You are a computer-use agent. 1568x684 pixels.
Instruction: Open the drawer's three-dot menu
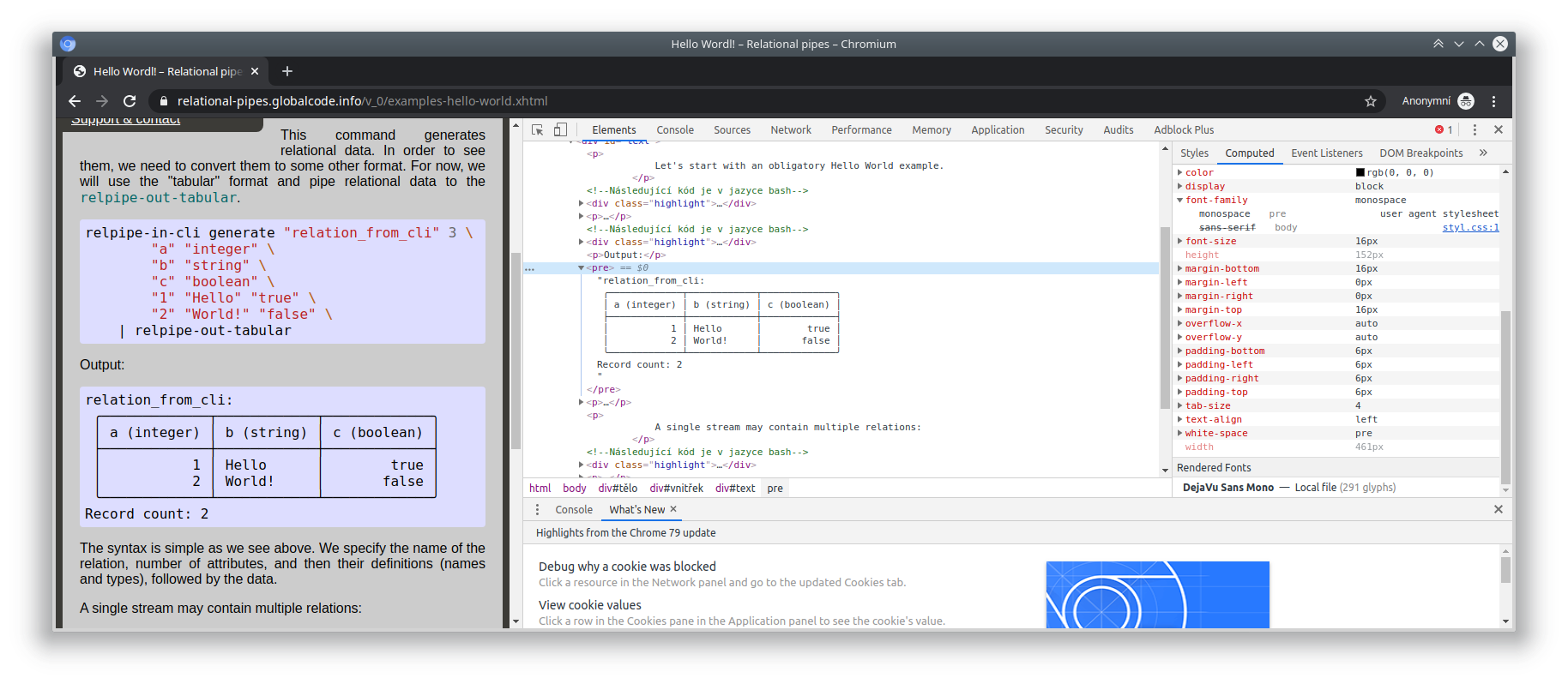tap(538, 510)
